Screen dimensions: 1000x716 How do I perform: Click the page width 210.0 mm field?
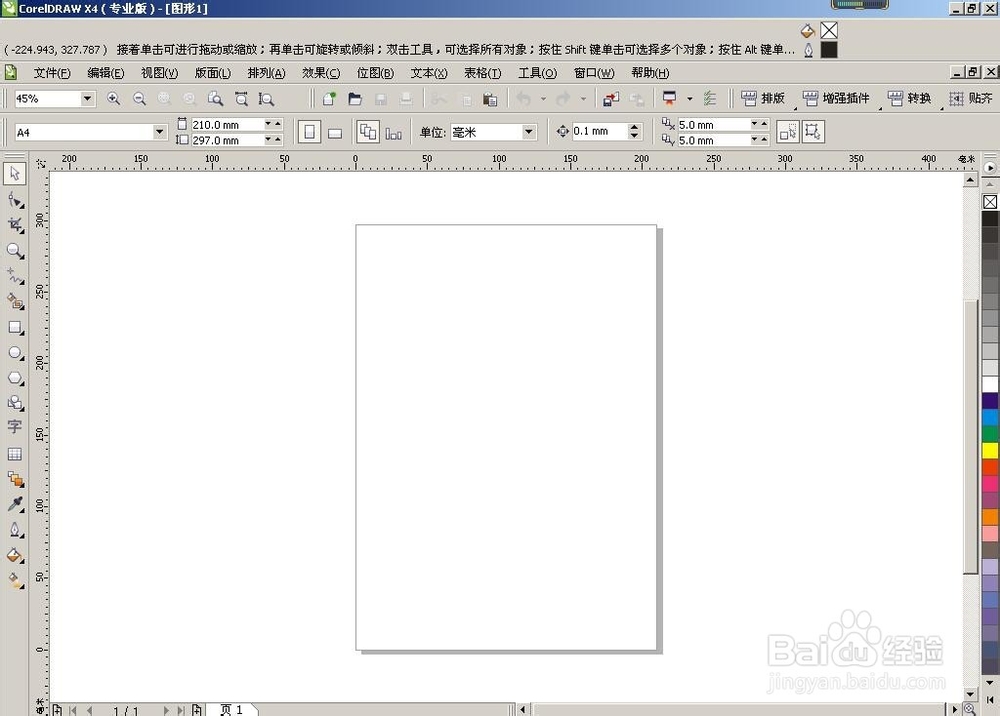coord(226,124)
